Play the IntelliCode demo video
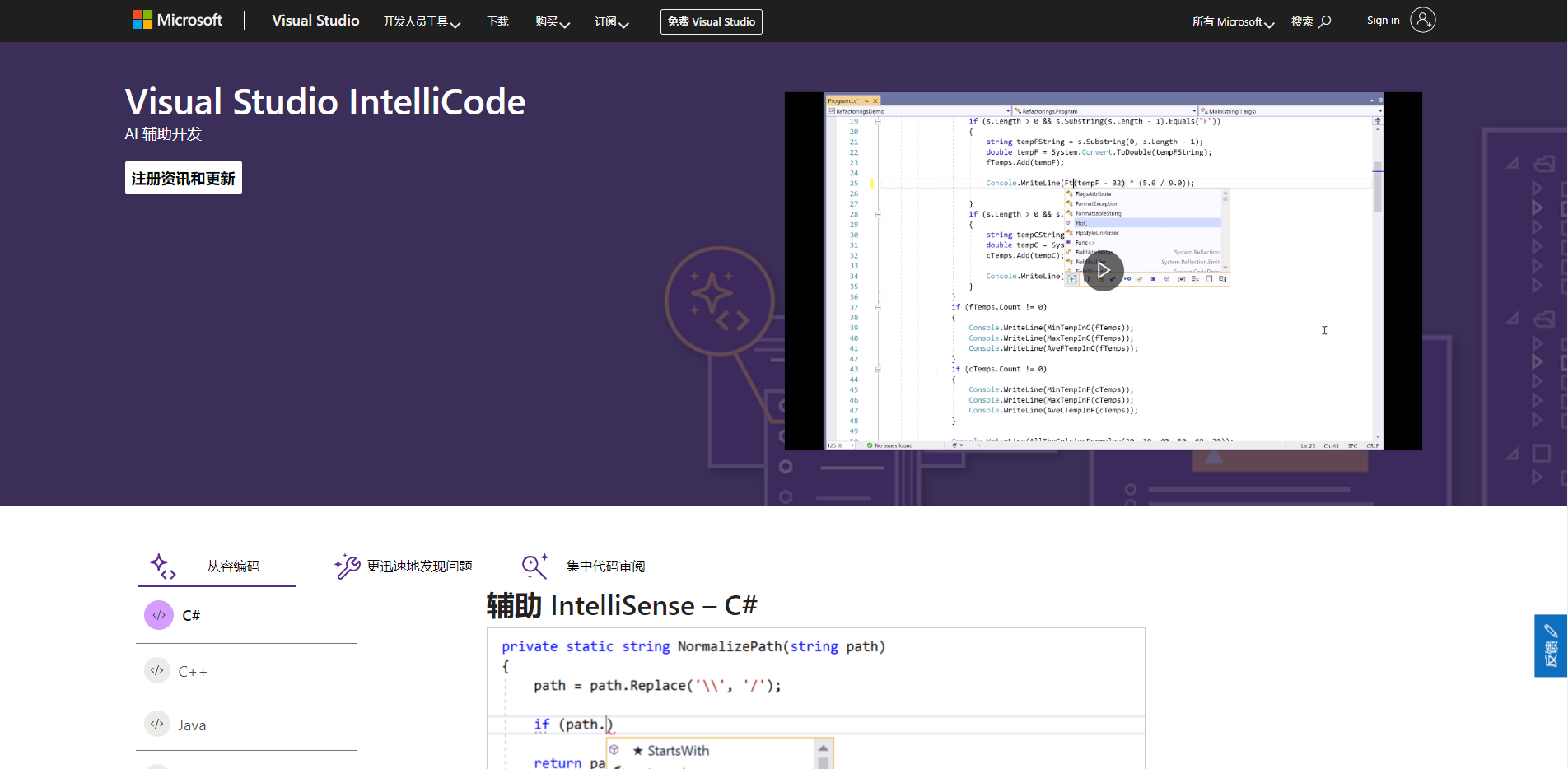The width and height of the screenshot is (1568, 769). (1104, 270)
